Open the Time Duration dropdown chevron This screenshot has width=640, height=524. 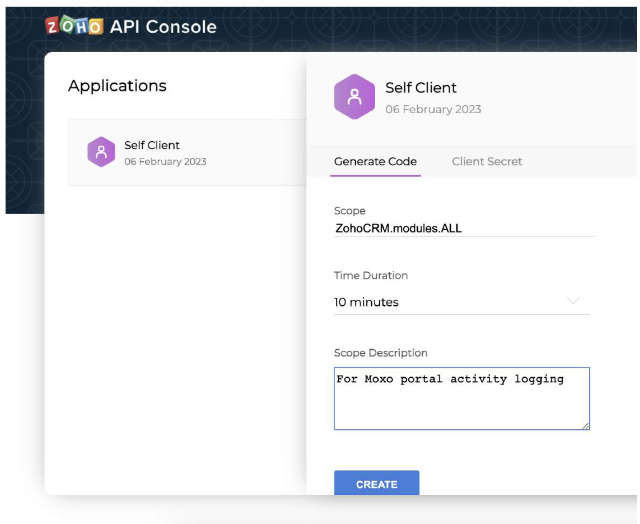point(573,301)
